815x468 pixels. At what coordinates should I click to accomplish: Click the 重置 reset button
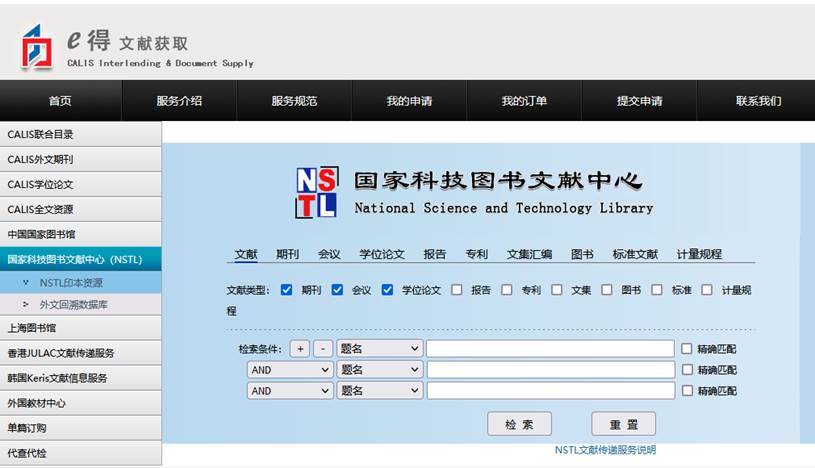[x=623, y=424]
